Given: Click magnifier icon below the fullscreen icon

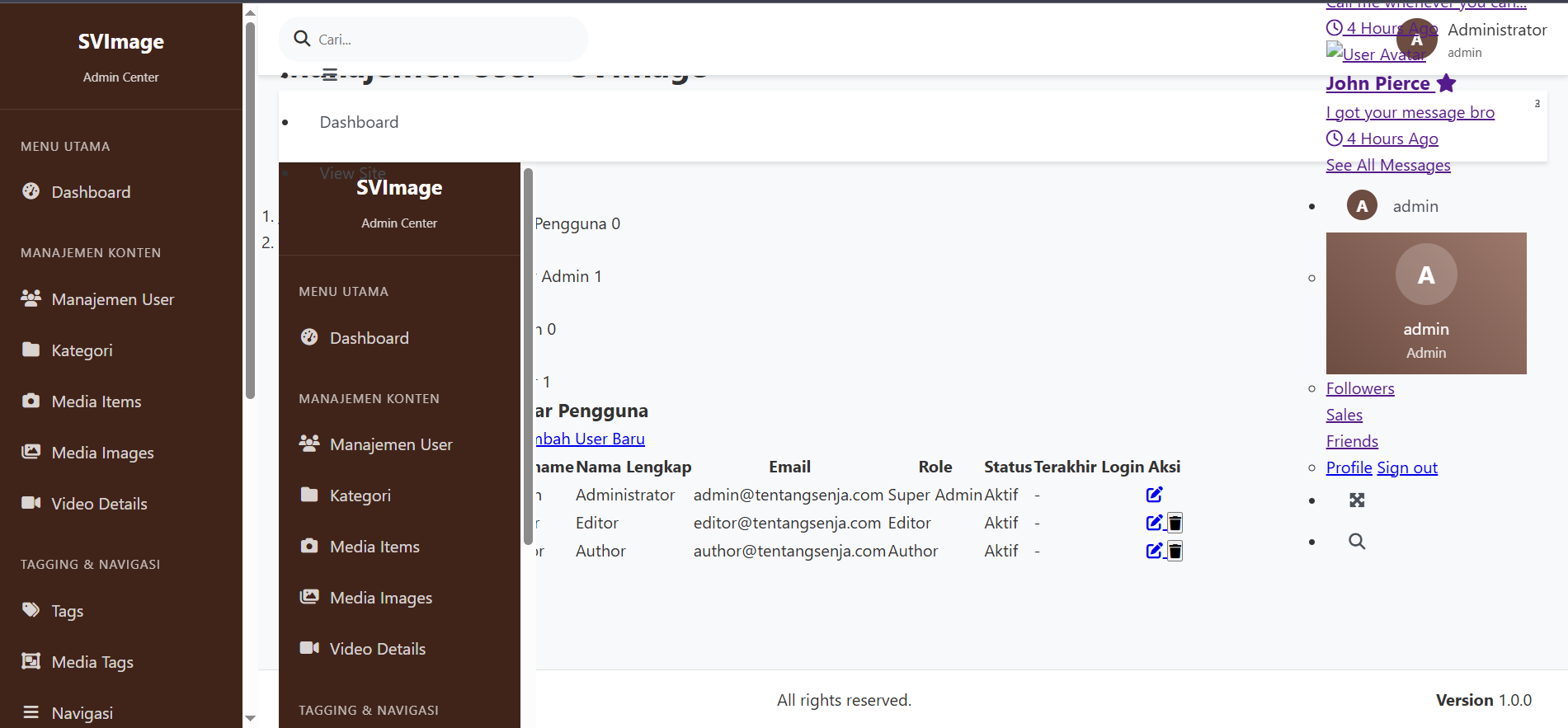Looking at the screenshot, I should (x=1357, y=542).
